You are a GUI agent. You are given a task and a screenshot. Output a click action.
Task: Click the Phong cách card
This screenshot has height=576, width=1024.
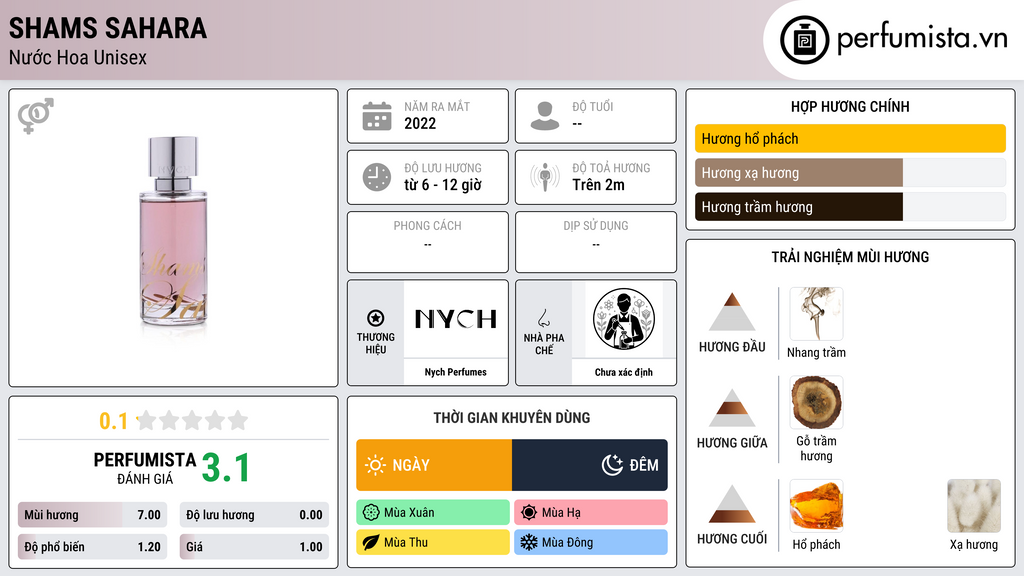[x=428, y=242]
